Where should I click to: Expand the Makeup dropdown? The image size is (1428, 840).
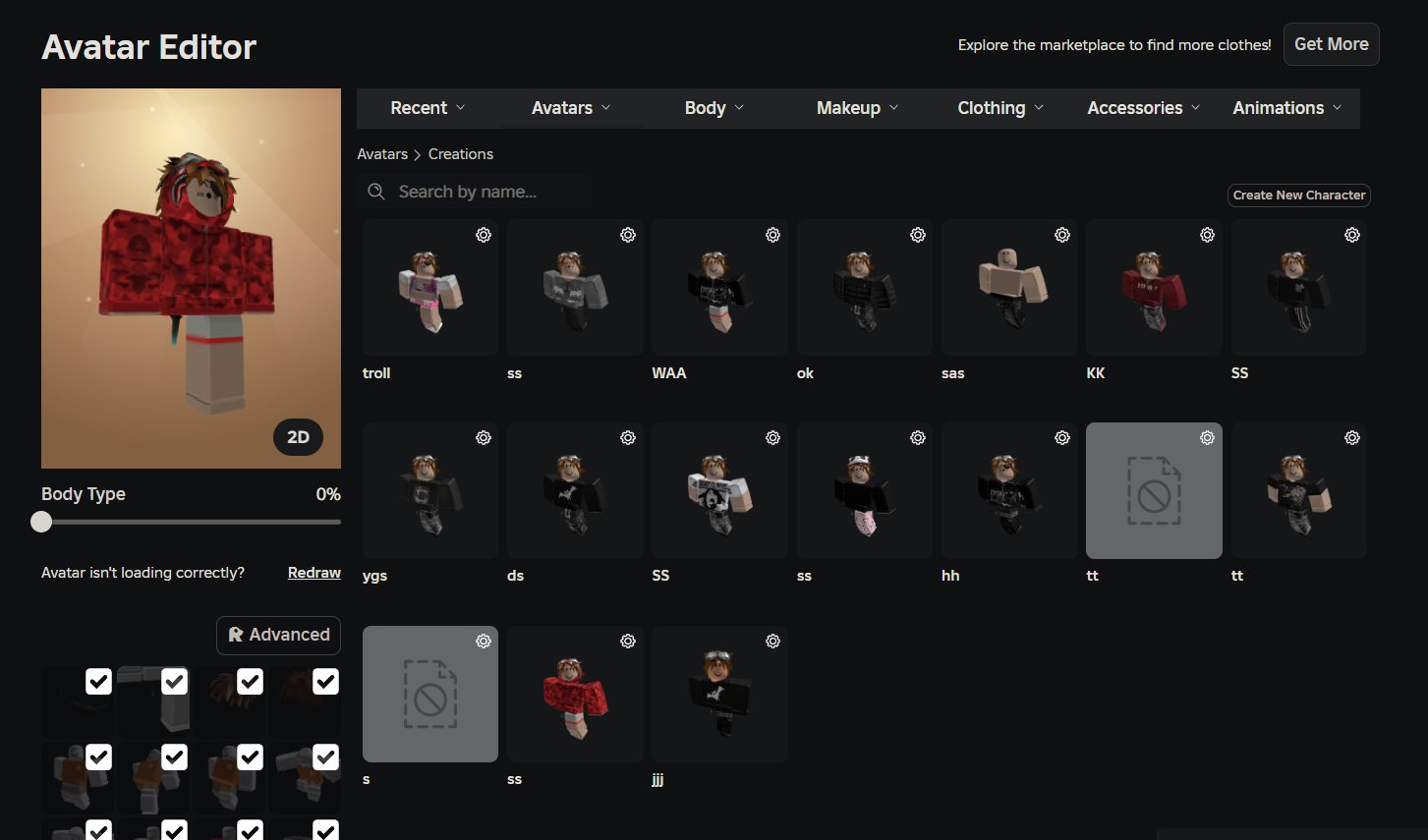[858, 108]
